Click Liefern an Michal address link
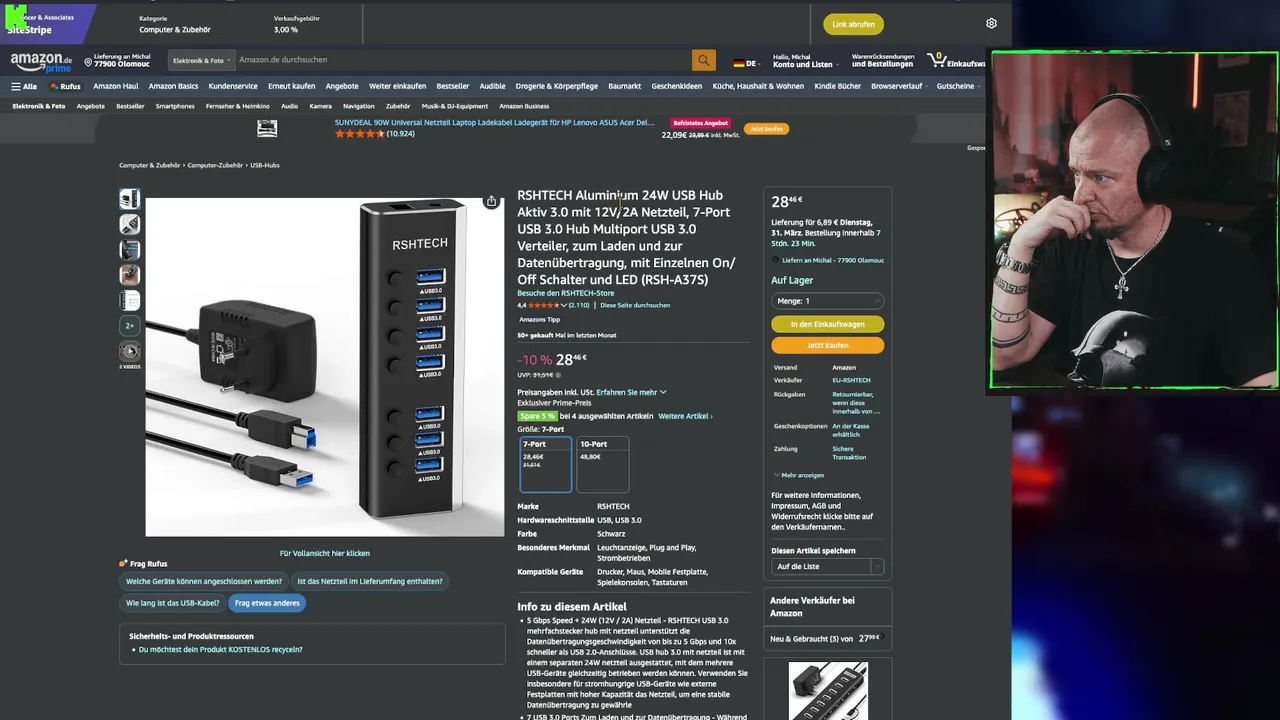Viewport: 1280px width, 720px height. (x=833, y=260)
